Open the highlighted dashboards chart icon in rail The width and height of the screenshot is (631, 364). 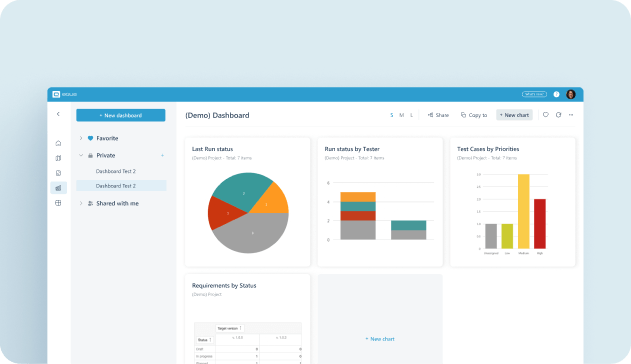[x=58, y=188]
